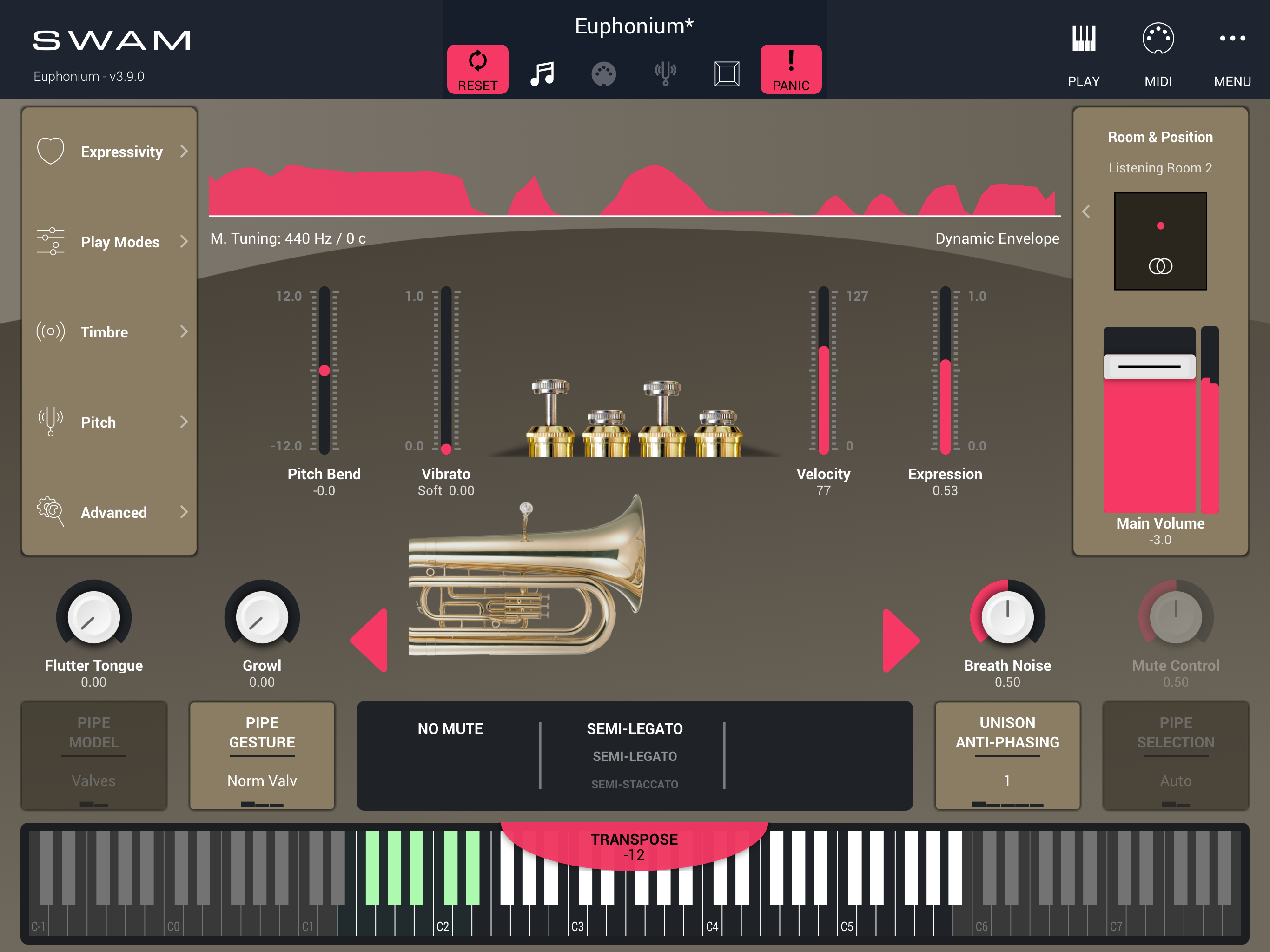Click the overlapping circles listener icon
The height and width of the screenshot is (952, 1270).
(x=1160, y=266)
